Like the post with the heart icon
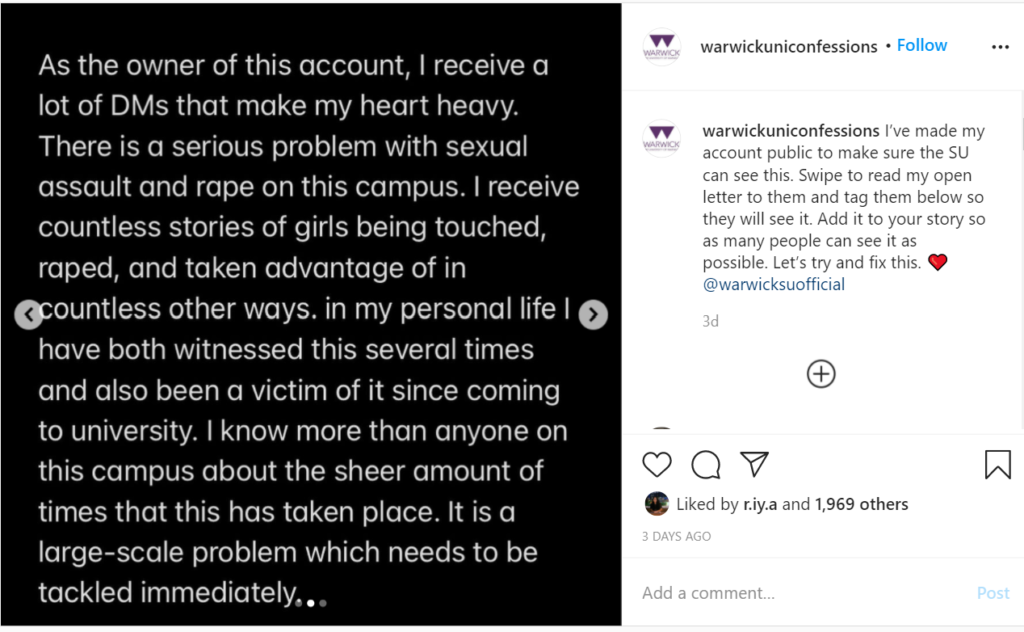The height and width of the screenshot is (632, 1024). pos(656,464)
